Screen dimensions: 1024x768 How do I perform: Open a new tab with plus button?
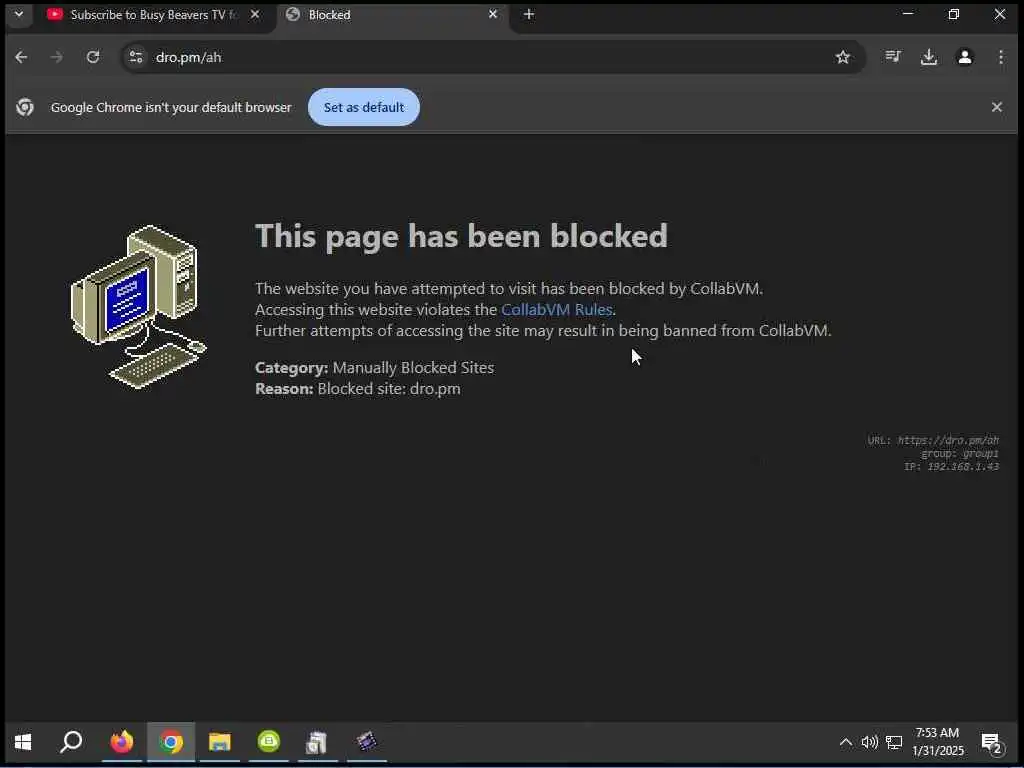(x=529, y=14)
